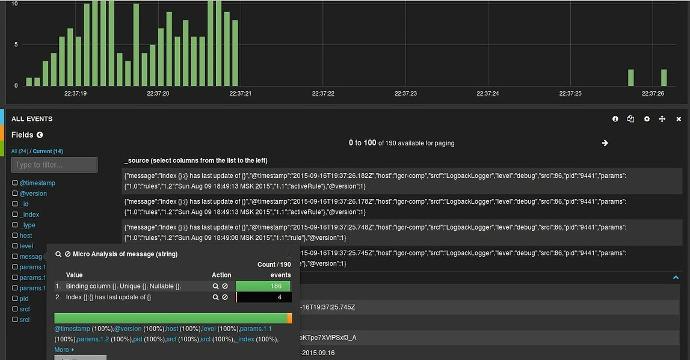Click magnifier icon for Binding column value
The height and width of the screenshot is (360, 690).
pyautogui.click(x=216, y=286)
